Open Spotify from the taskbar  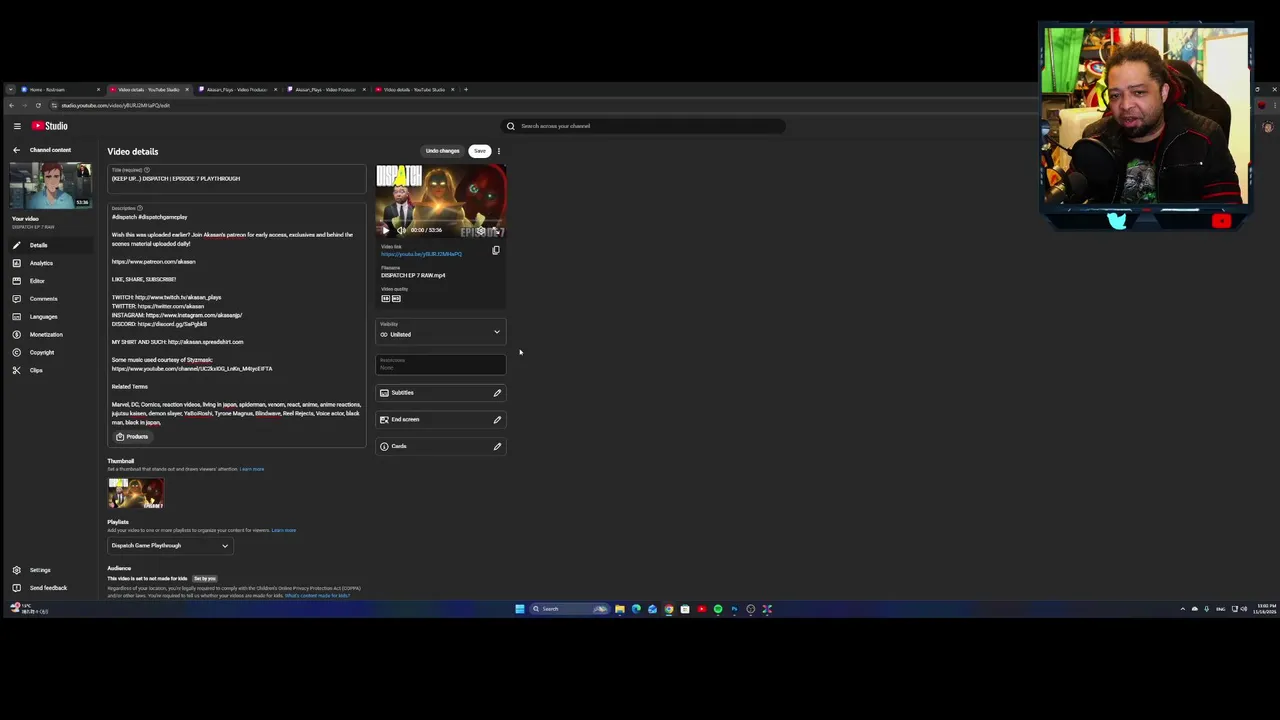pos(718,609)
